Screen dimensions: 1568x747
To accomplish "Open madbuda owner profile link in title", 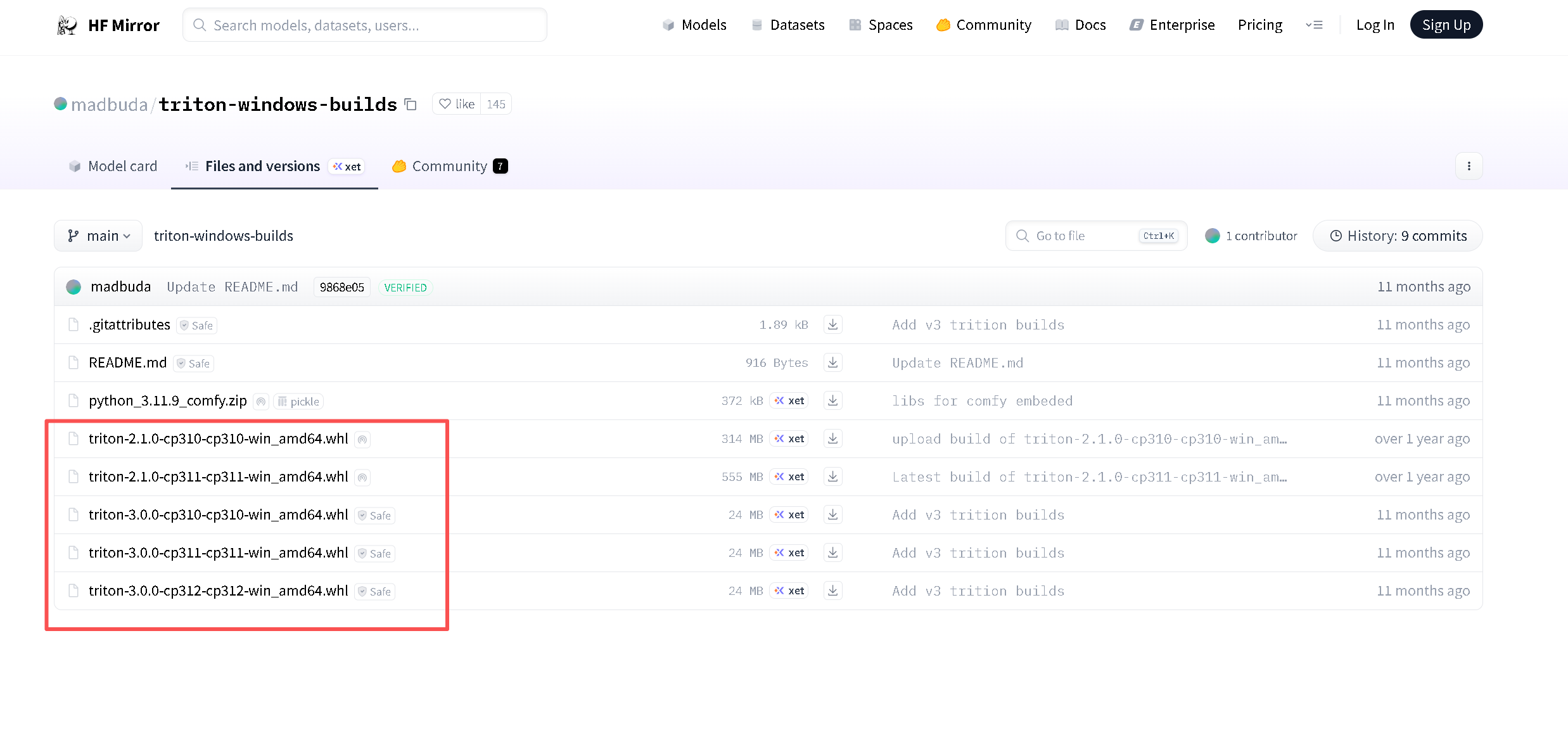I will click(109, 104).
